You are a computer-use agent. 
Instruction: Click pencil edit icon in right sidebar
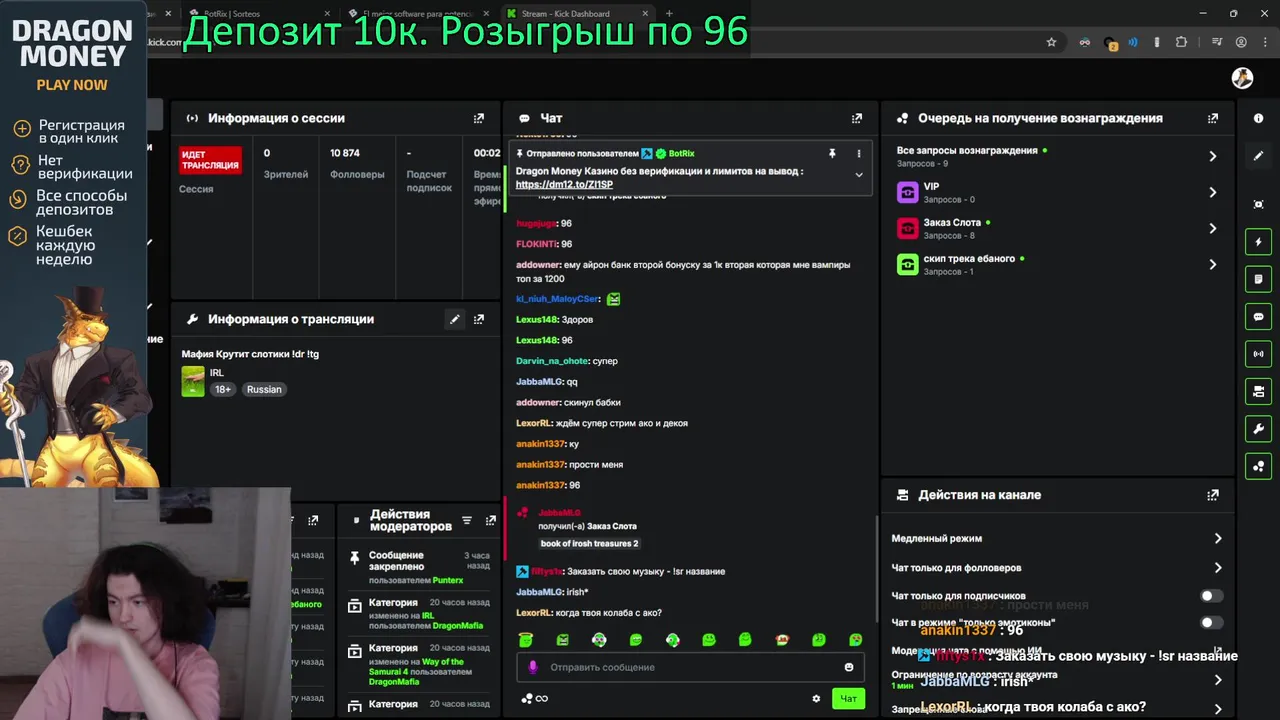pos(1258,156)
